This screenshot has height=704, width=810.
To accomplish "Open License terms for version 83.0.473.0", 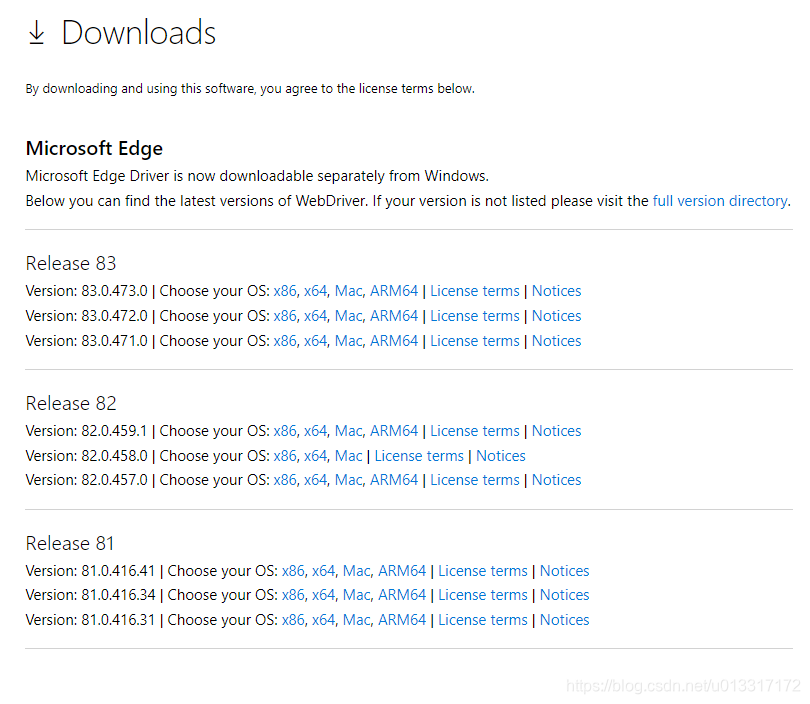I will click(475, 291).
